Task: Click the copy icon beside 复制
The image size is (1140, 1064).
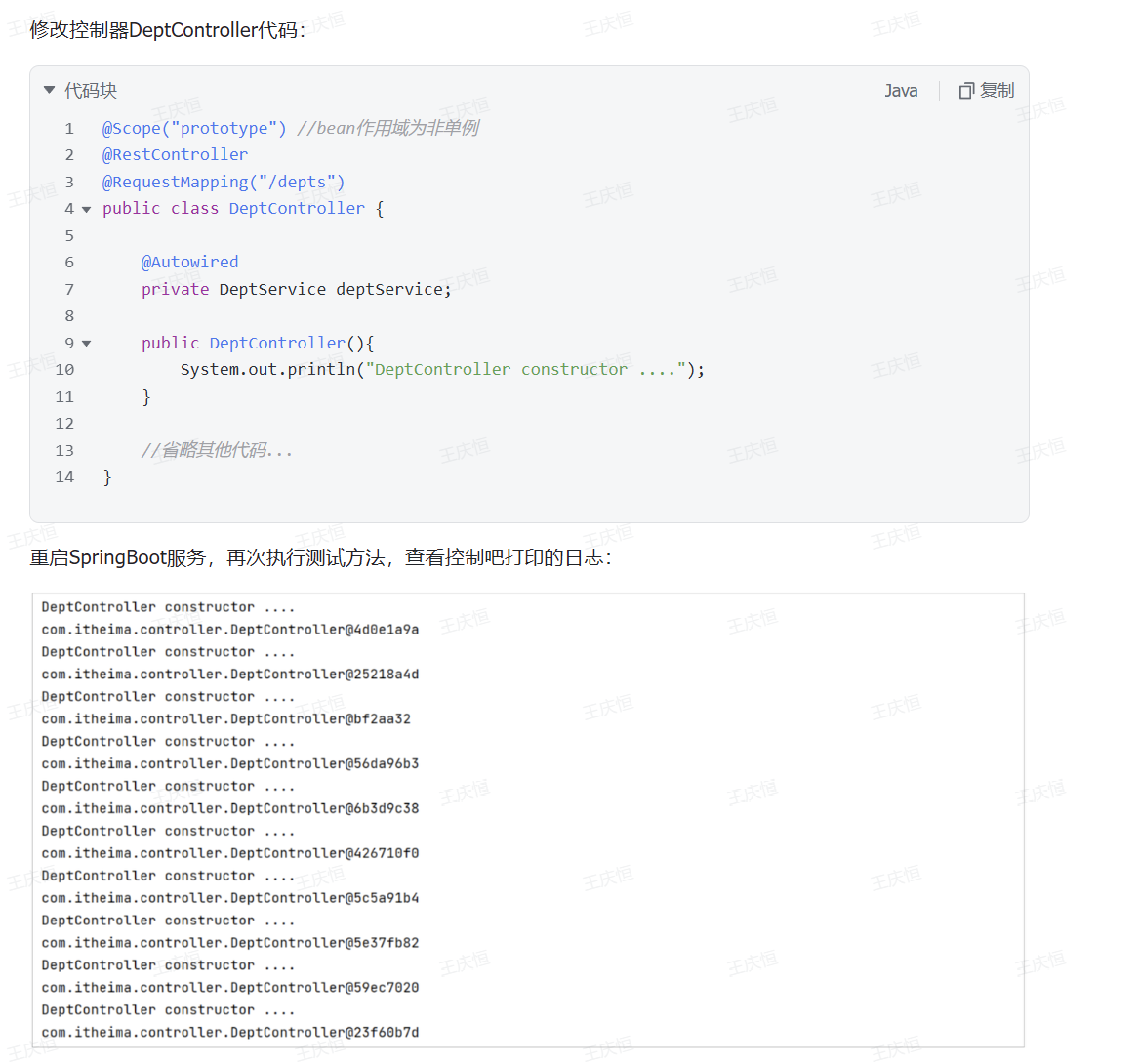Action: click(x=966, y=91)
